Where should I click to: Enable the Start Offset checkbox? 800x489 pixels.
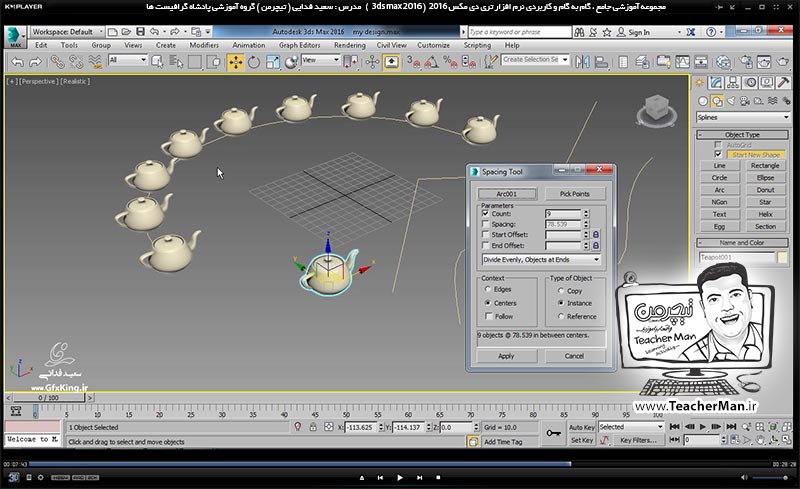tap(486, 235)
